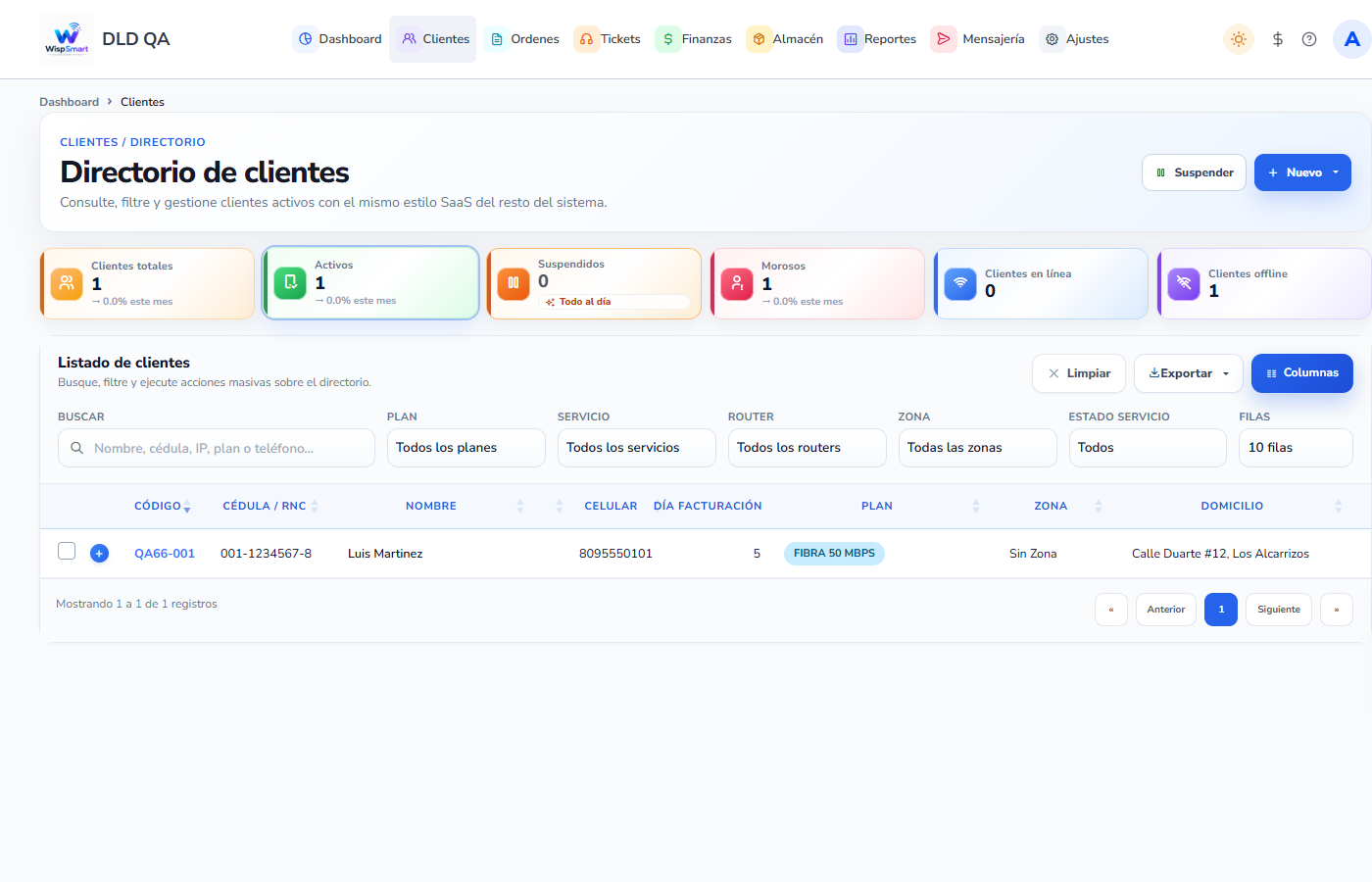Sort by the ZONA column arrows
The height and width of the screenshot is (882, 1372).
tap(1099, 506)
